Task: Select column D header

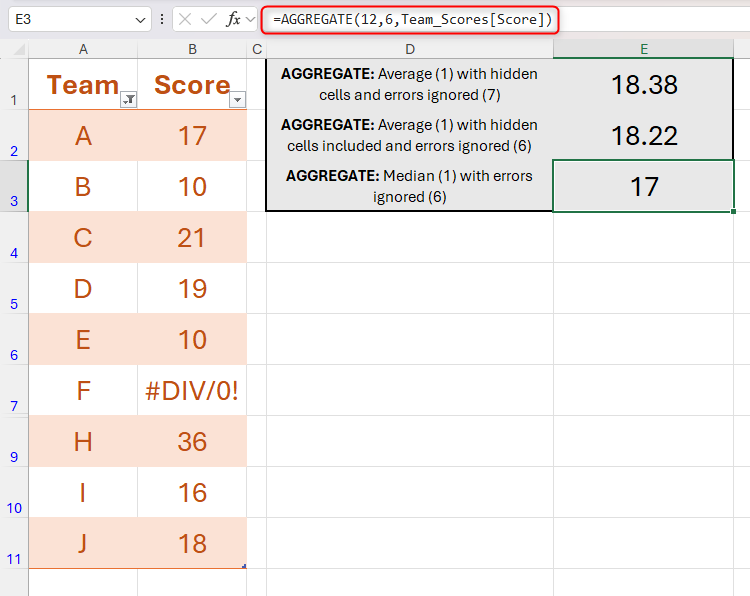Action: 409,49
